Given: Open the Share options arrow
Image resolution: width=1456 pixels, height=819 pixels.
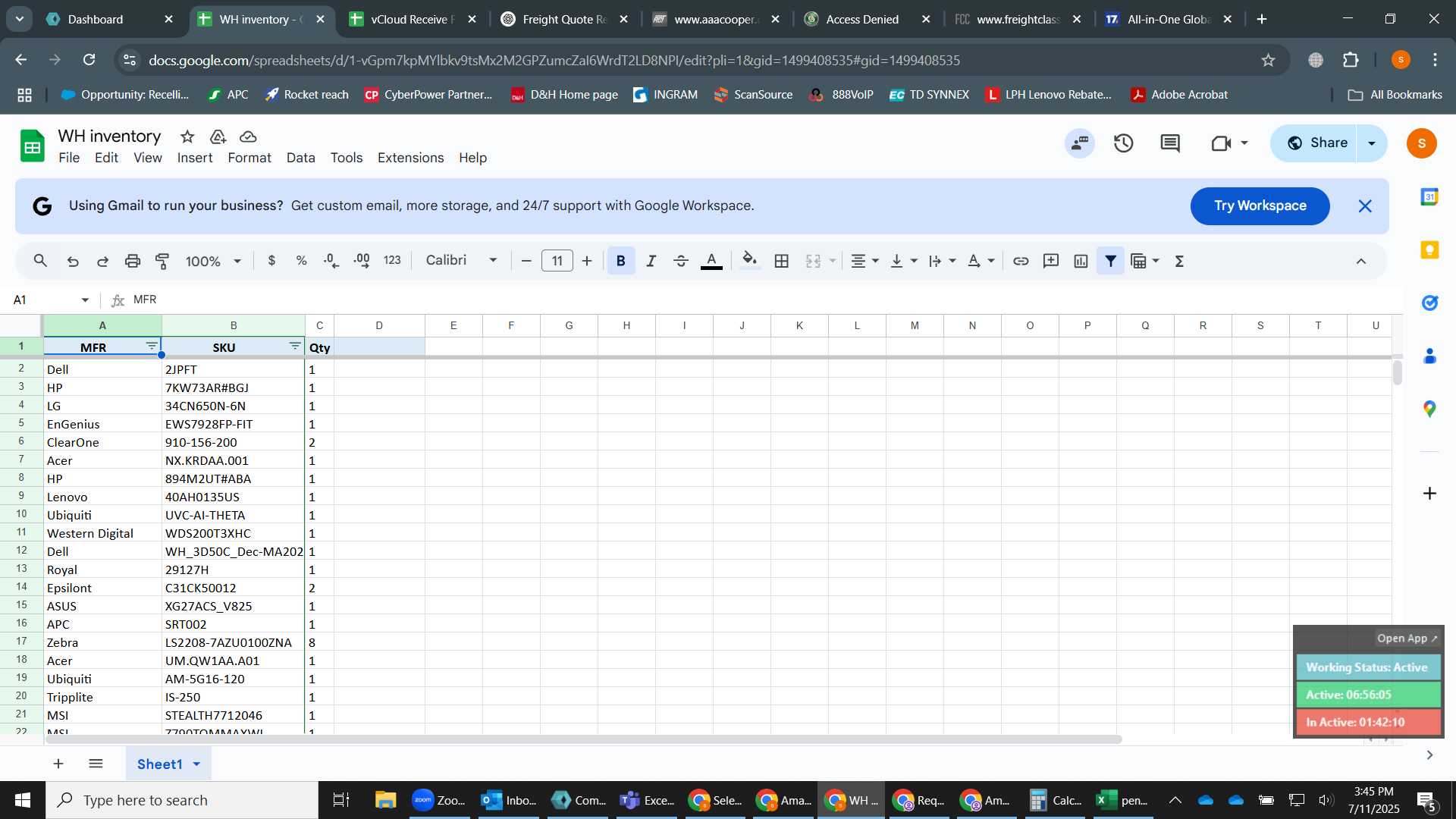Looking at the screenshot, I should tap(1372, 143).
